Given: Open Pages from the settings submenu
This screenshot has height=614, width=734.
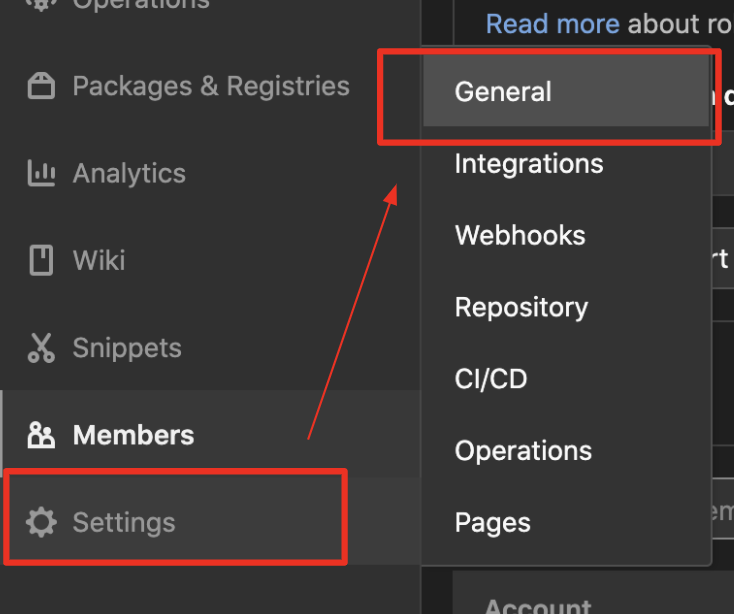Looking at the screenshot, I should tap(566, 522).
